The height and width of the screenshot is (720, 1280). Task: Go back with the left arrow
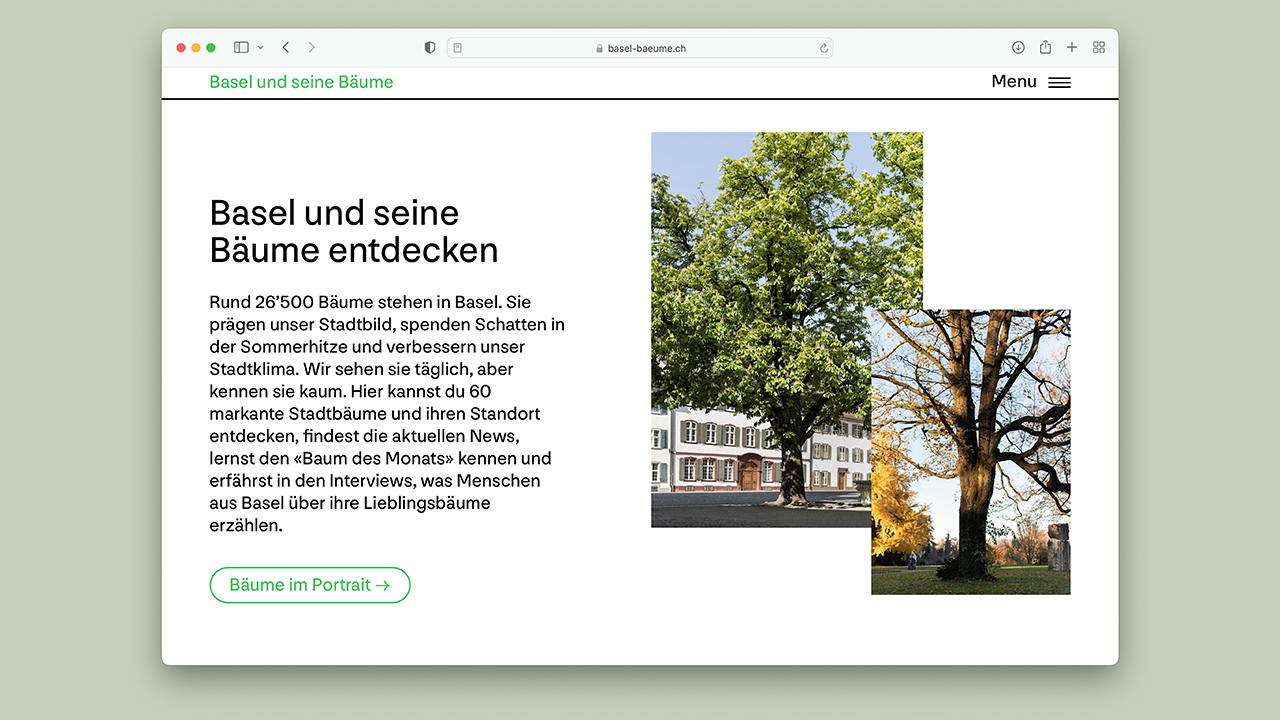(286, 47)
